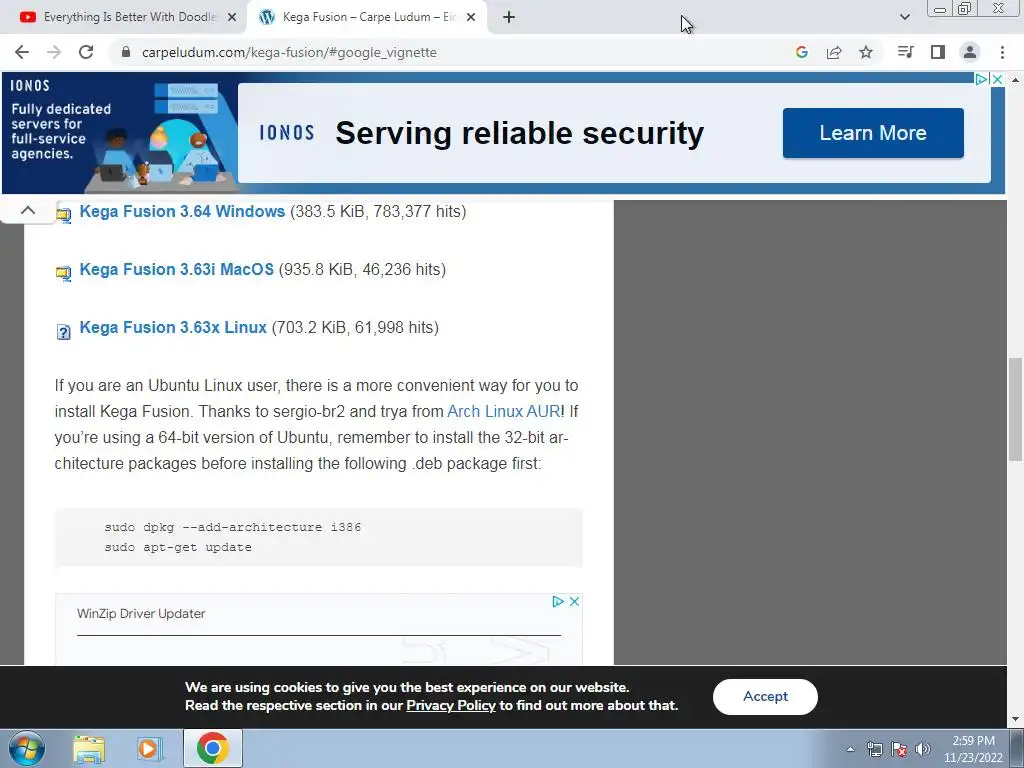This screenshot has width=1024, height=768.
Task: Download Kega Fusion 3.63x Linux
Action: tap(173, 328)
